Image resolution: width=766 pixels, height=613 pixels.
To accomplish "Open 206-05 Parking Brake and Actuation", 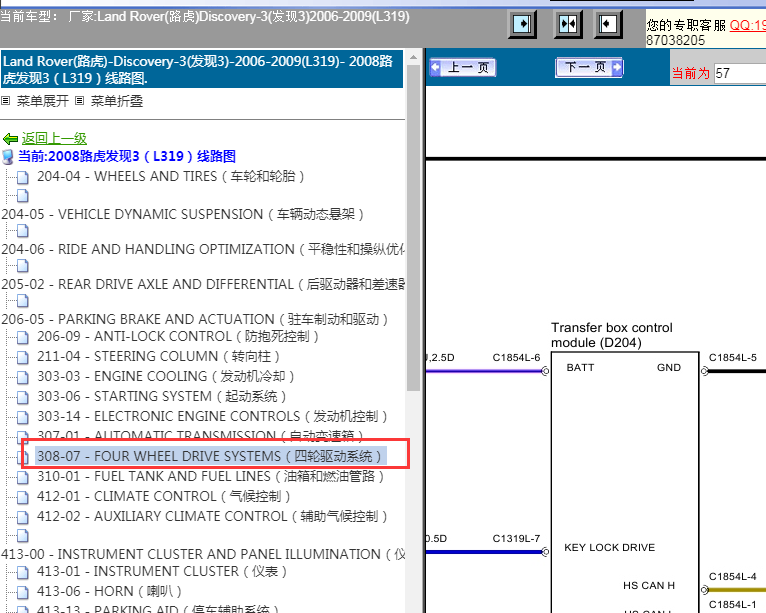I will click(x=194, y=319).
